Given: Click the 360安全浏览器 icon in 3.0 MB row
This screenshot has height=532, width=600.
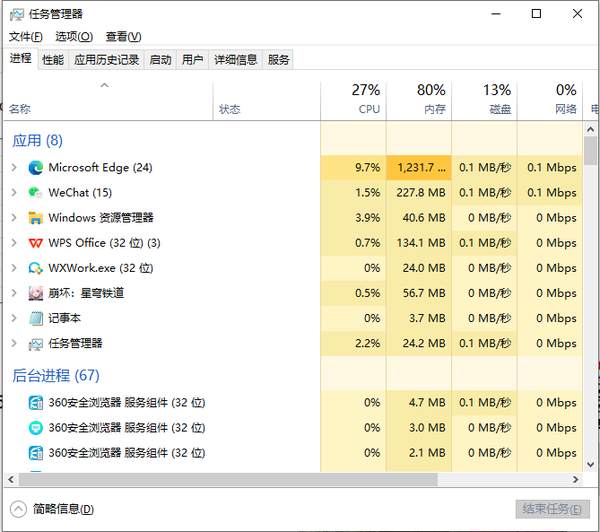Looking at the screenshot, I should coord(36,428).
